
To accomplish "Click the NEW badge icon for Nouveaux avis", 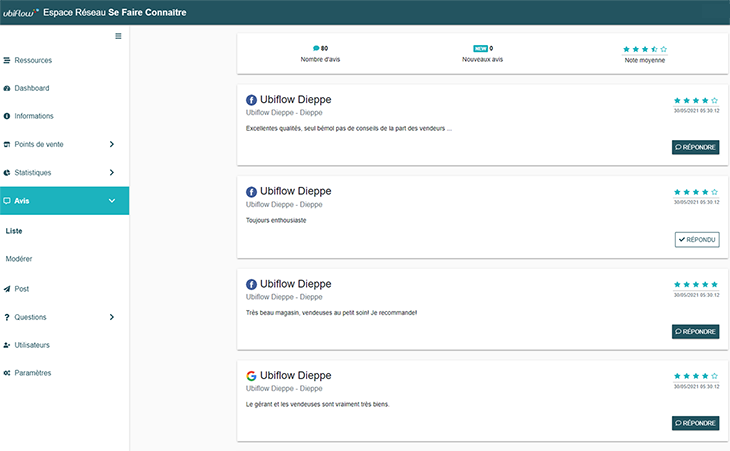I will click(480, 48).
